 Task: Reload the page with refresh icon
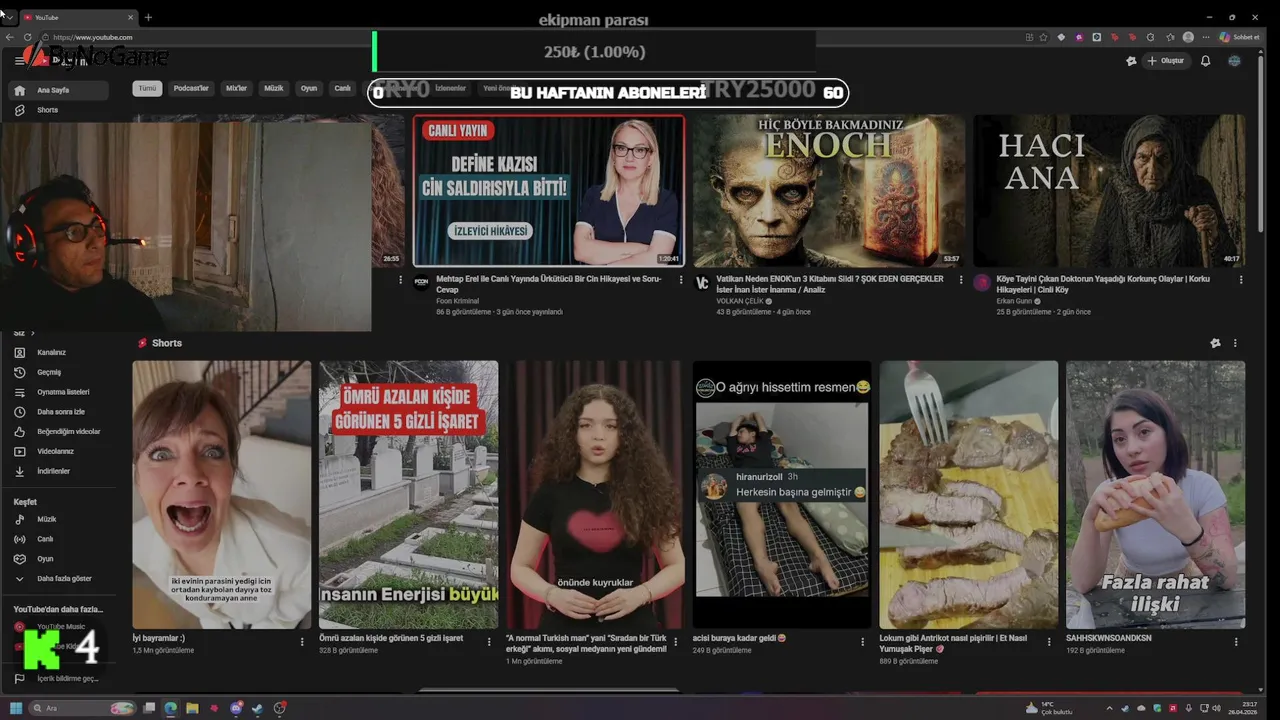[x=28, y=37]
